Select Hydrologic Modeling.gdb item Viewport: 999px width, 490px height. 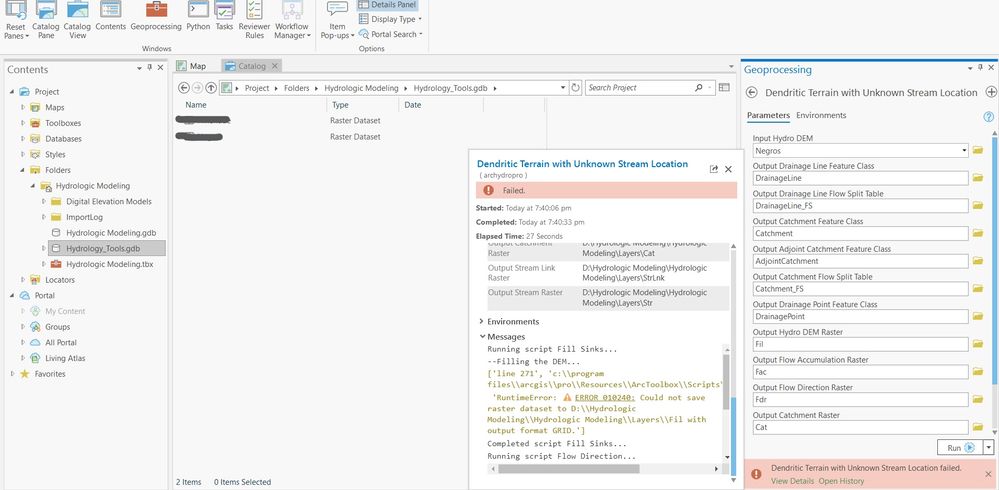point(111,233)
